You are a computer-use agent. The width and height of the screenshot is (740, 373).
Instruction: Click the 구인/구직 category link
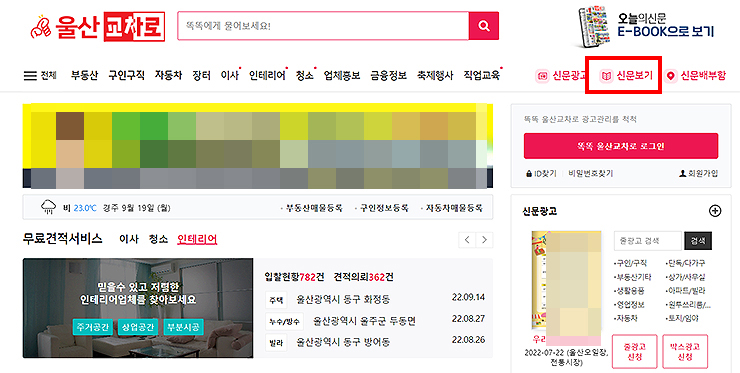pyautogui.click(x=631, y=263)
